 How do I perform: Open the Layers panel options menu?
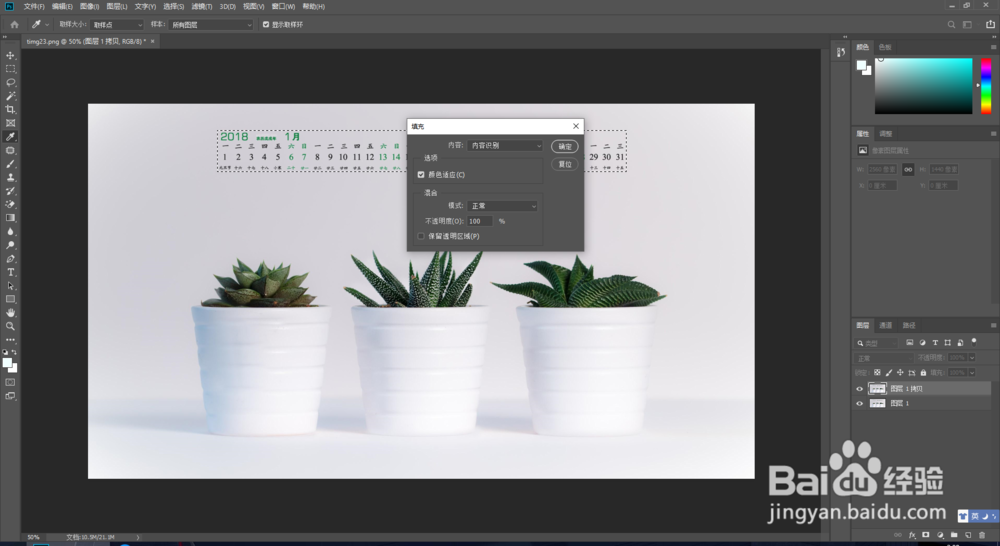click(993, 325)
